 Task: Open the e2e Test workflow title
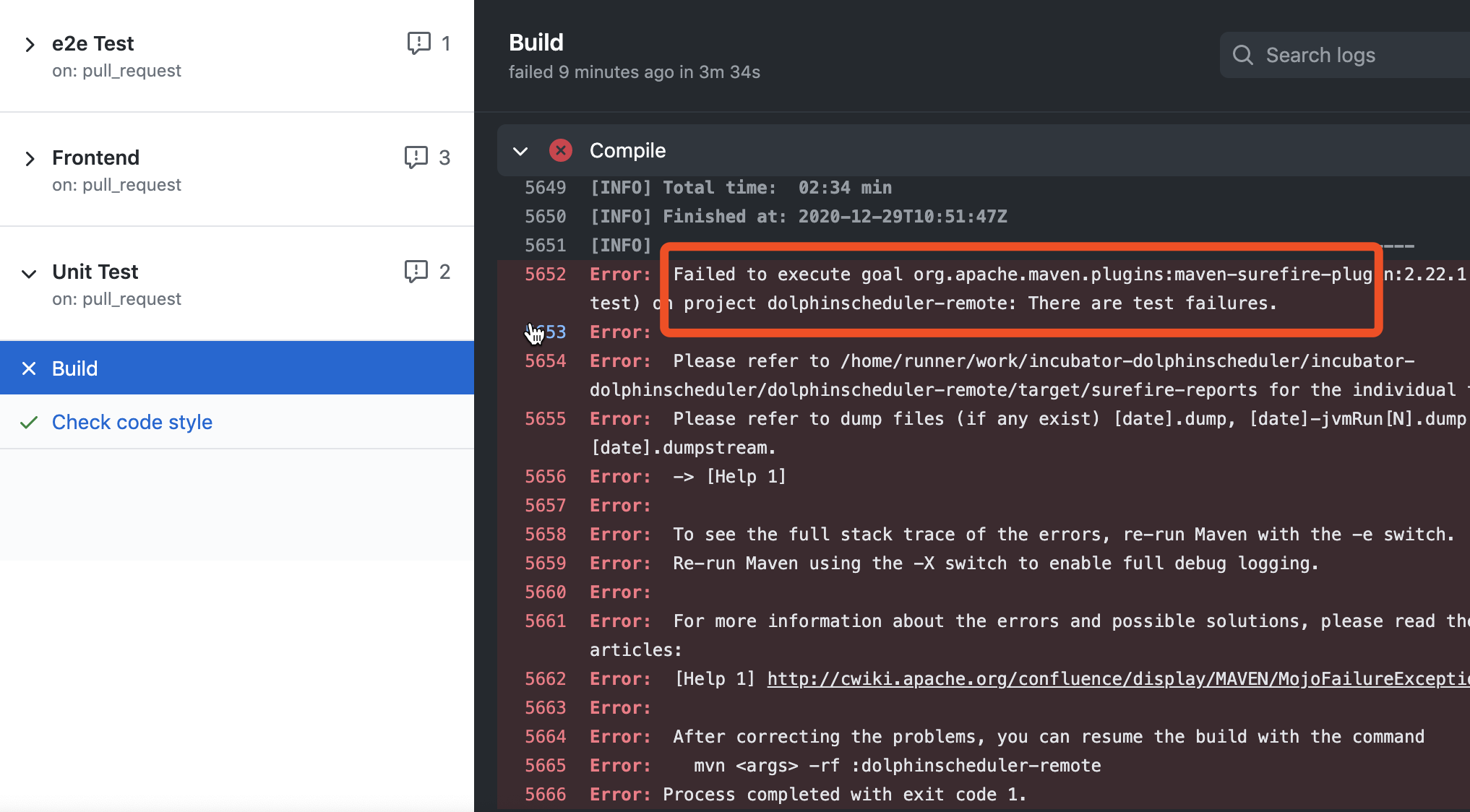pos(93,43)
